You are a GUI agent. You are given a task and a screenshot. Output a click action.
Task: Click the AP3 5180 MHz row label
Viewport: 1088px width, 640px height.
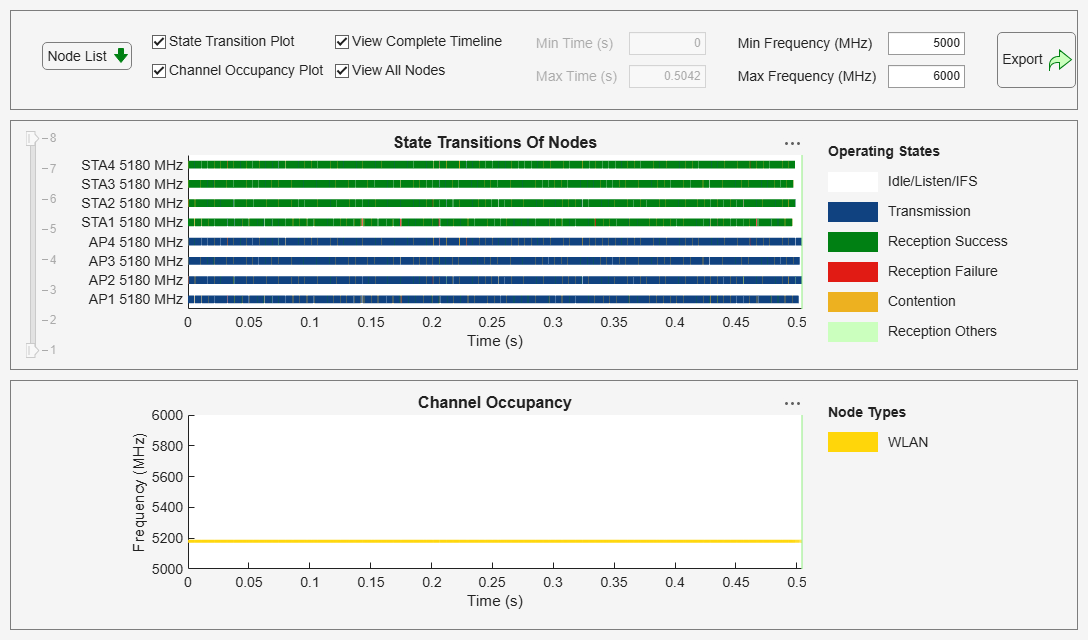pos(135,261)
